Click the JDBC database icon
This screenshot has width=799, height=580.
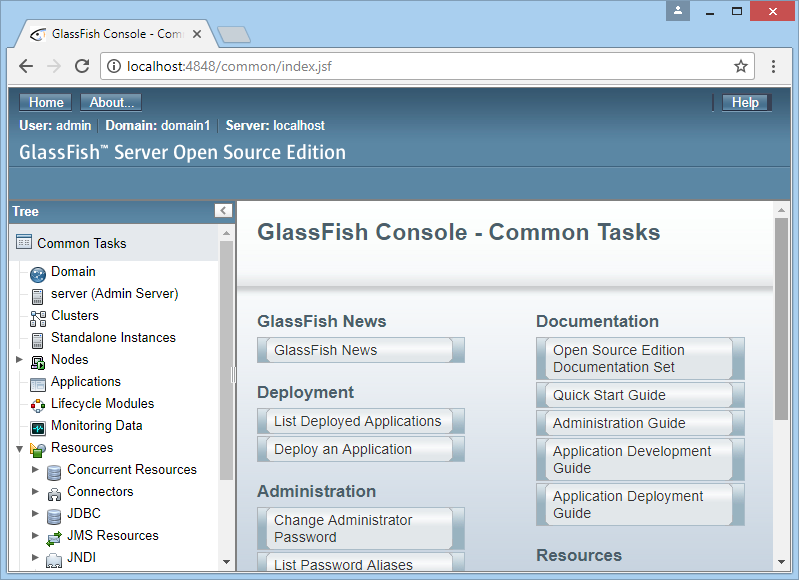point(54,516)
